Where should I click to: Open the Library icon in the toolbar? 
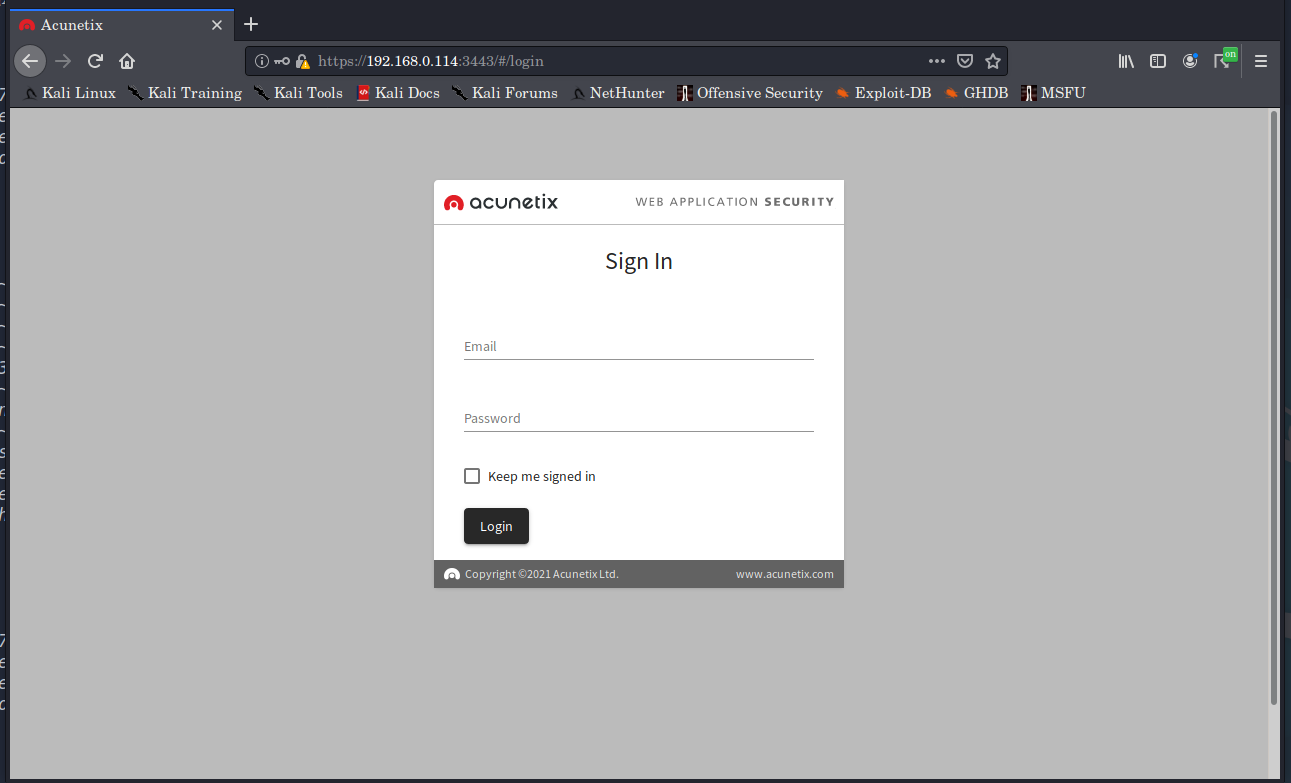click(x=1126, y=61)
